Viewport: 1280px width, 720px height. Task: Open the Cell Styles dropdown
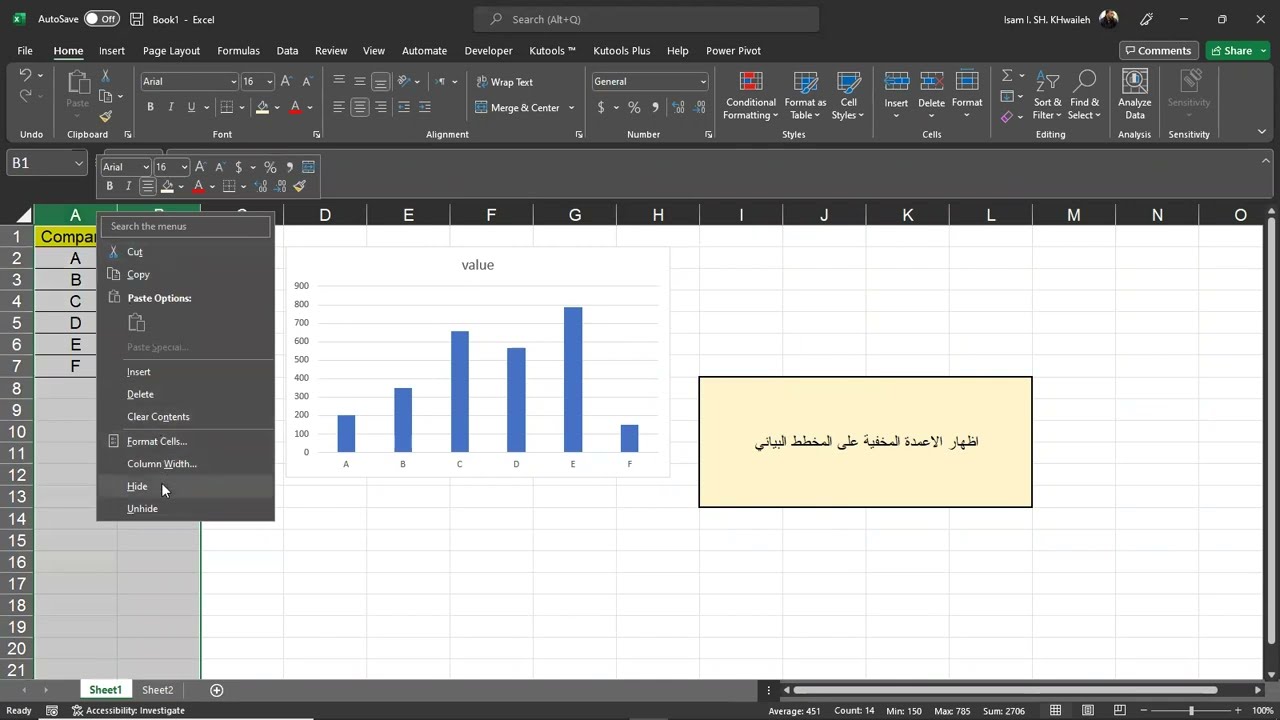tap(848, 95)
